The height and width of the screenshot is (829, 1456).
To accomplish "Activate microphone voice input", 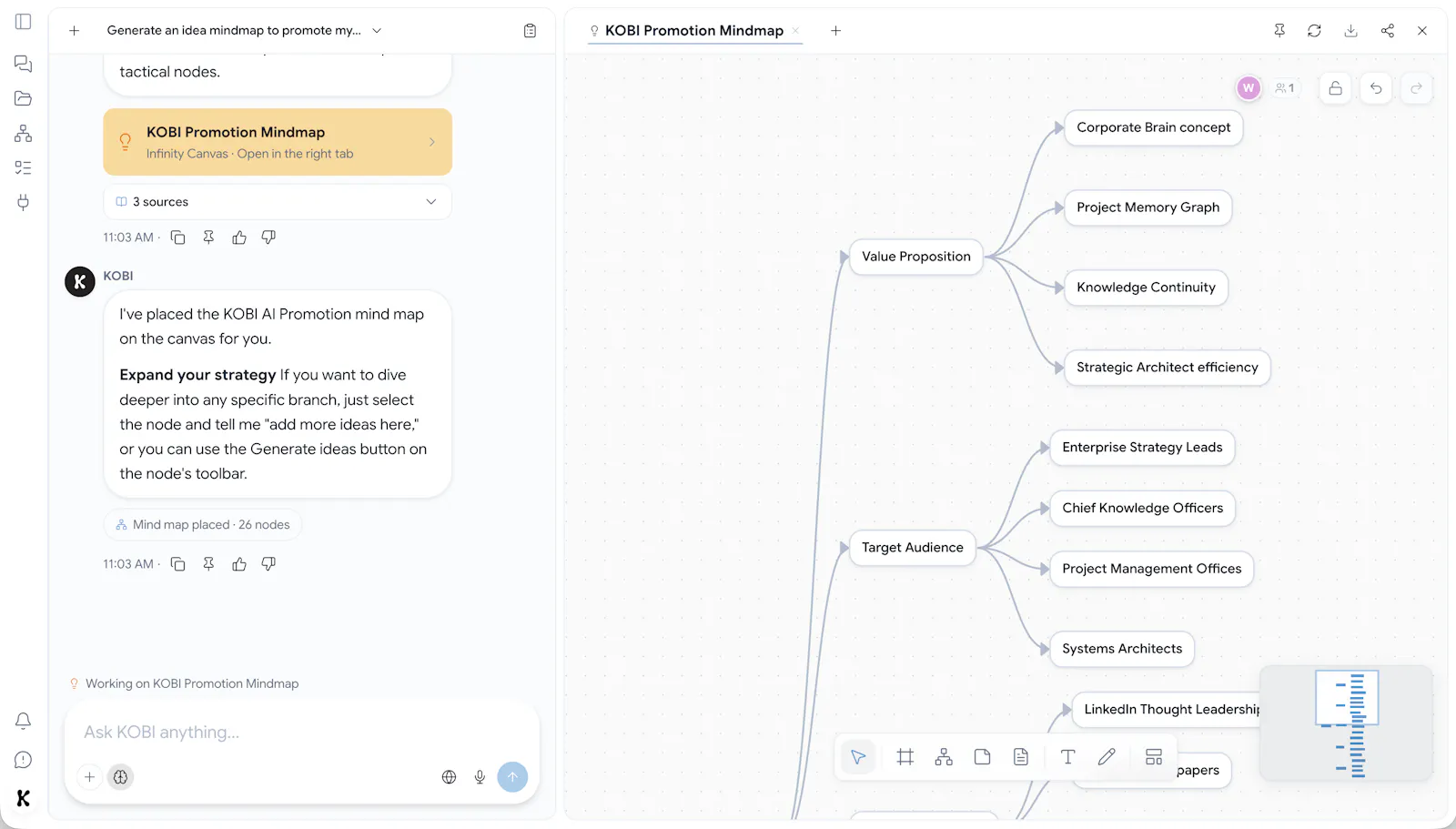I will [480, 777].
